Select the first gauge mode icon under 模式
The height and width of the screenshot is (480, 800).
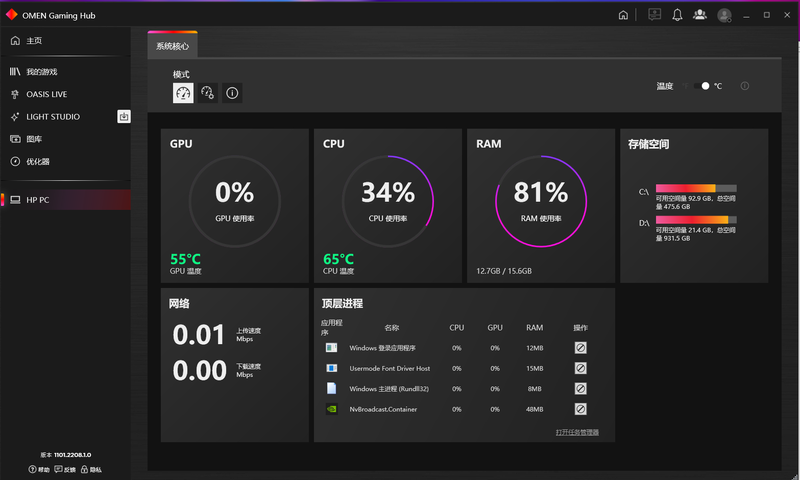pos(183,93)
